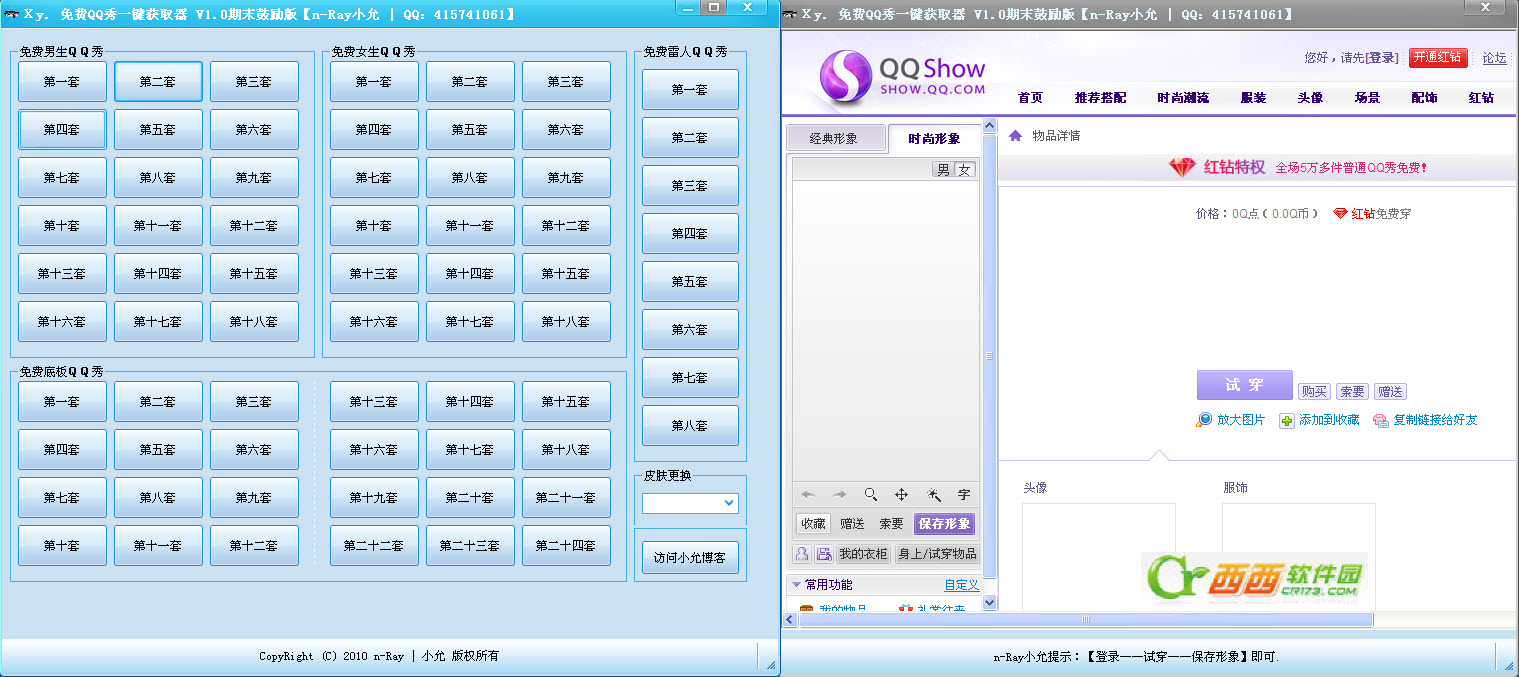The width and height of the screenshot is (1519, 677).
Task: Click the left window title bar icon
Action: click(13, 14)
